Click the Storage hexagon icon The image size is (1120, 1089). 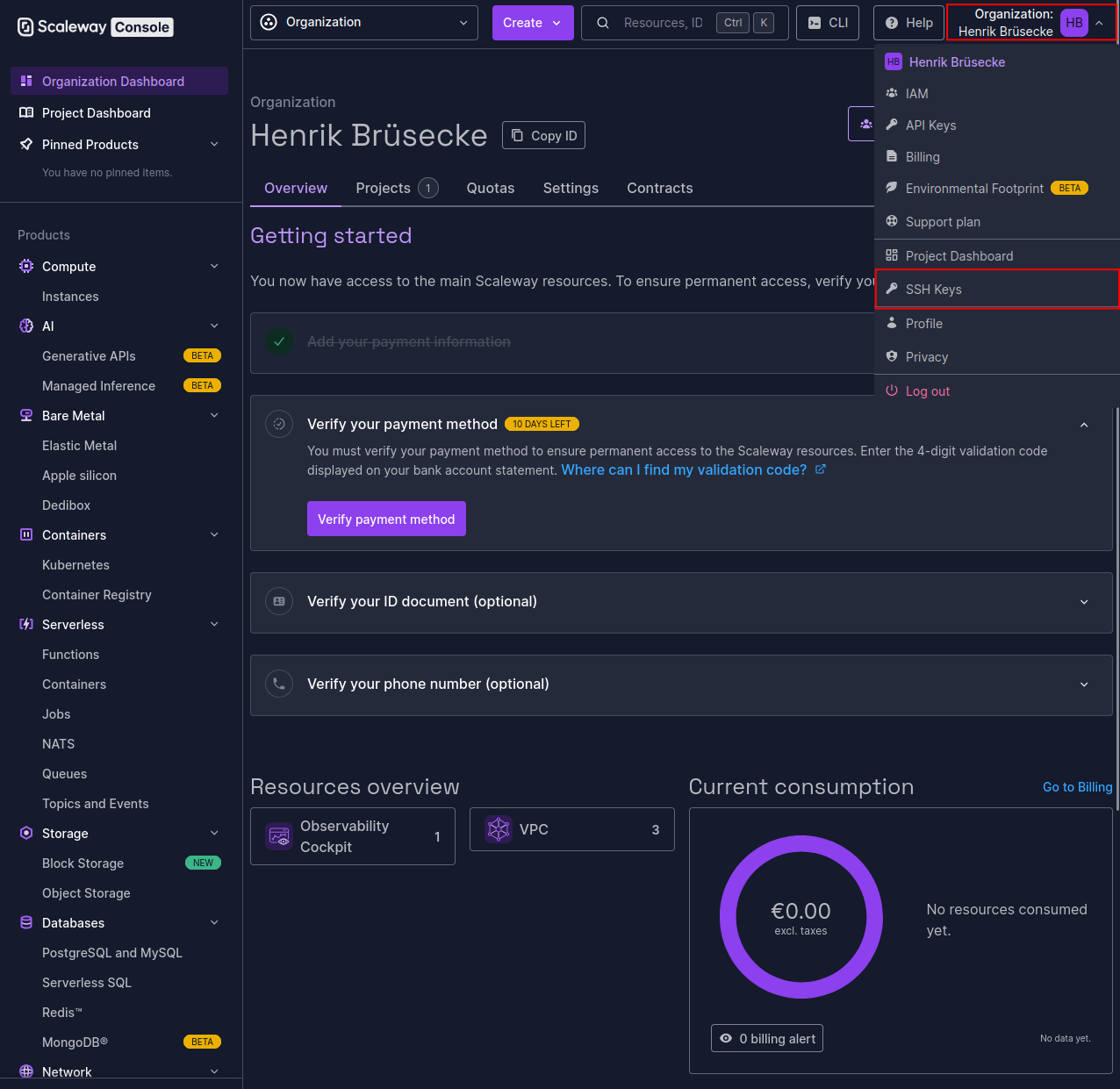pos(26,833)
